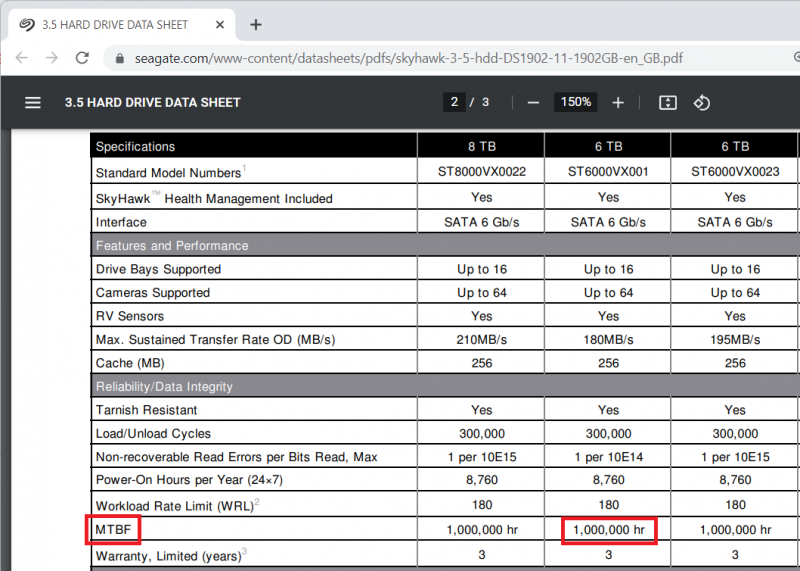
Task: Click the highlighted MTBF row label
Action: click(112, 530)
